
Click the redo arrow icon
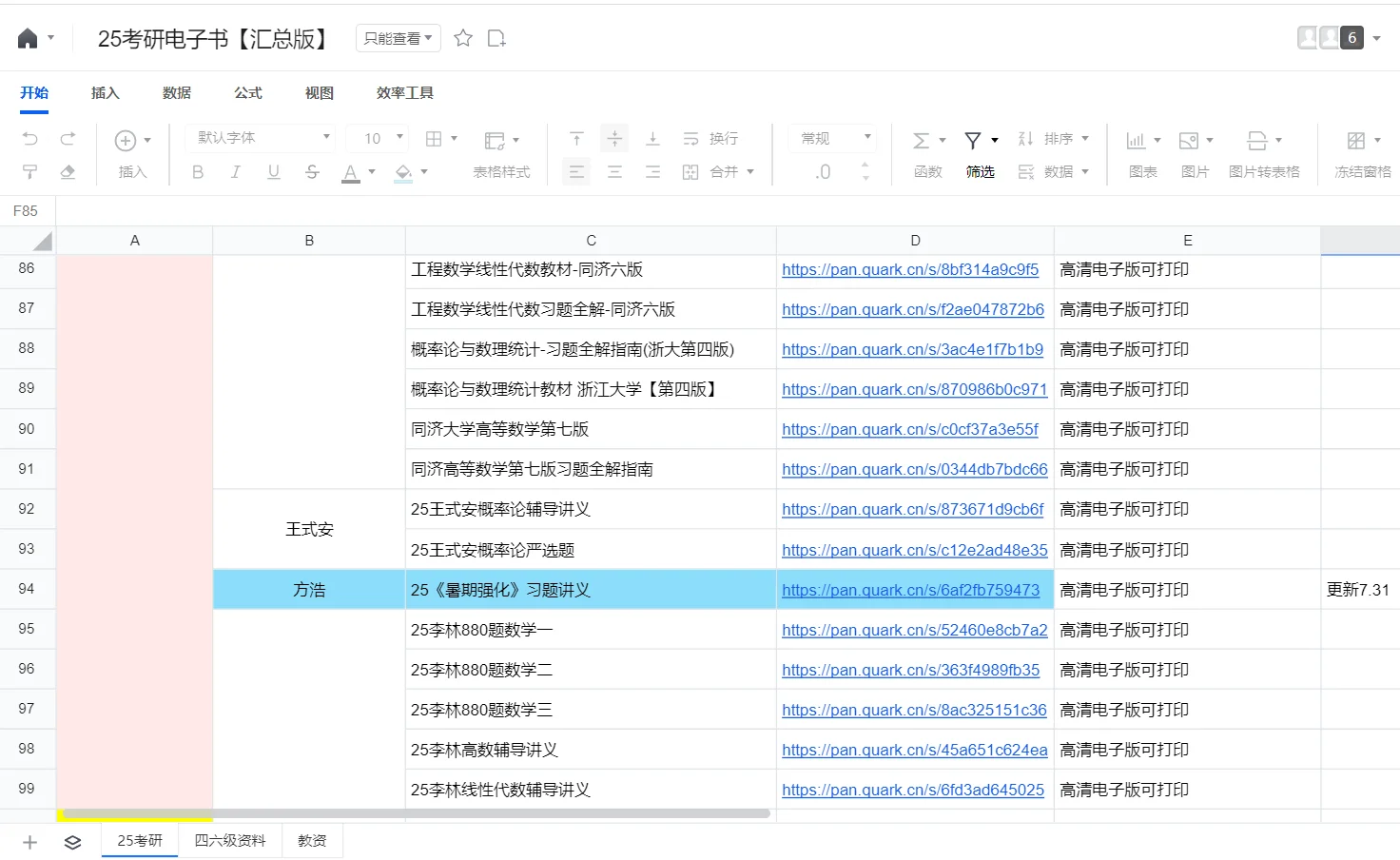(68, 139)
